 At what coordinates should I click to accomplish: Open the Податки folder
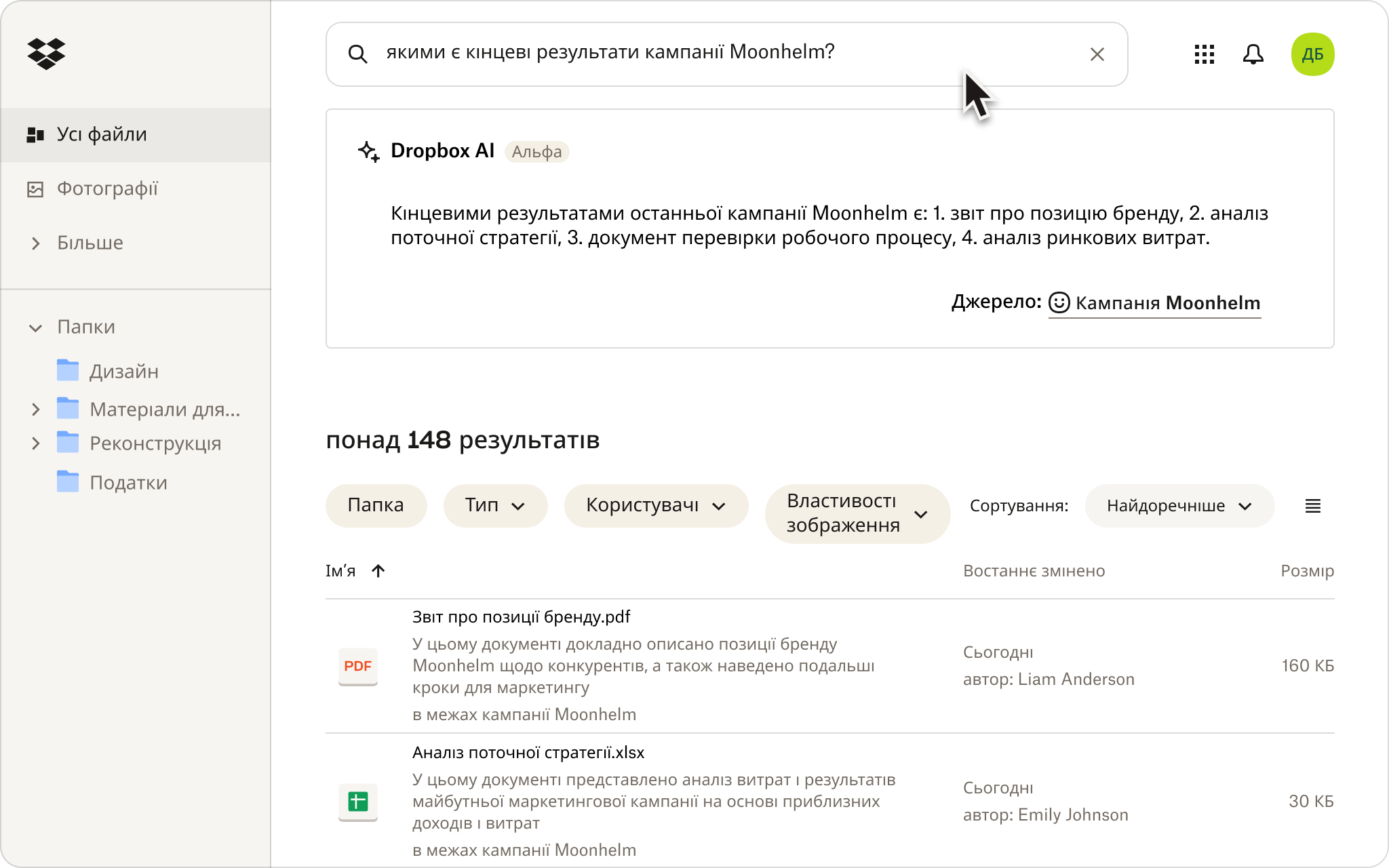[128, 483]
